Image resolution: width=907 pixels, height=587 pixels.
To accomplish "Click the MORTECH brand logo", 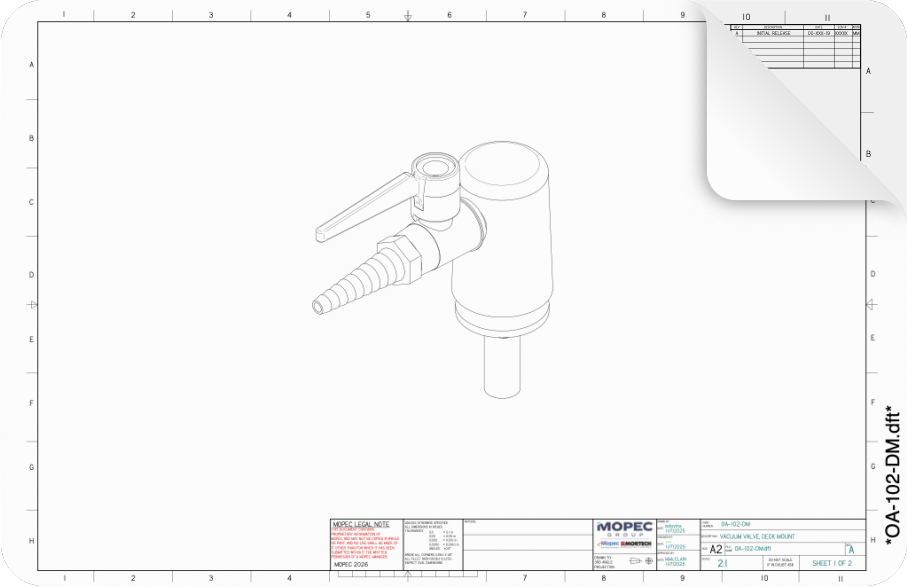I will point(637,543).
